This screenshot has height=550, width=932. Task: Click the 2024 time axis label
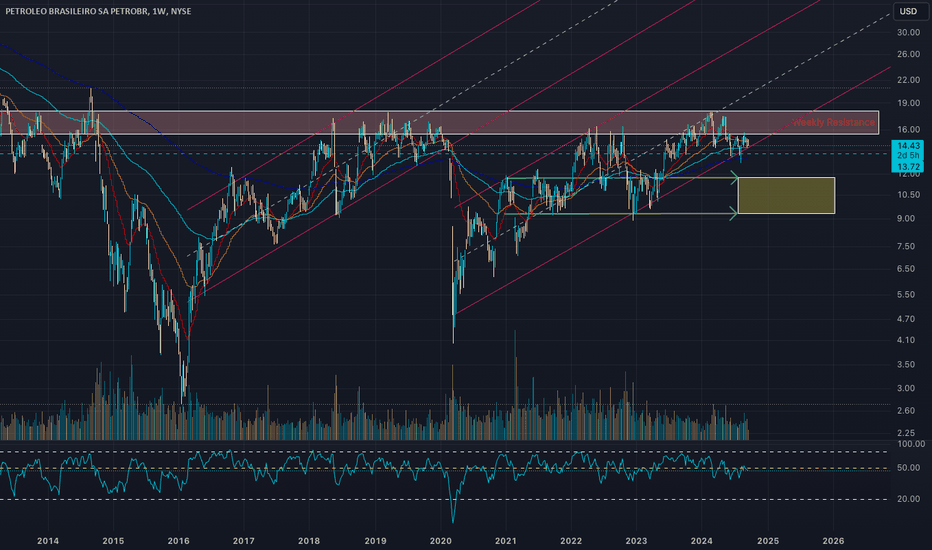(701, 540)
